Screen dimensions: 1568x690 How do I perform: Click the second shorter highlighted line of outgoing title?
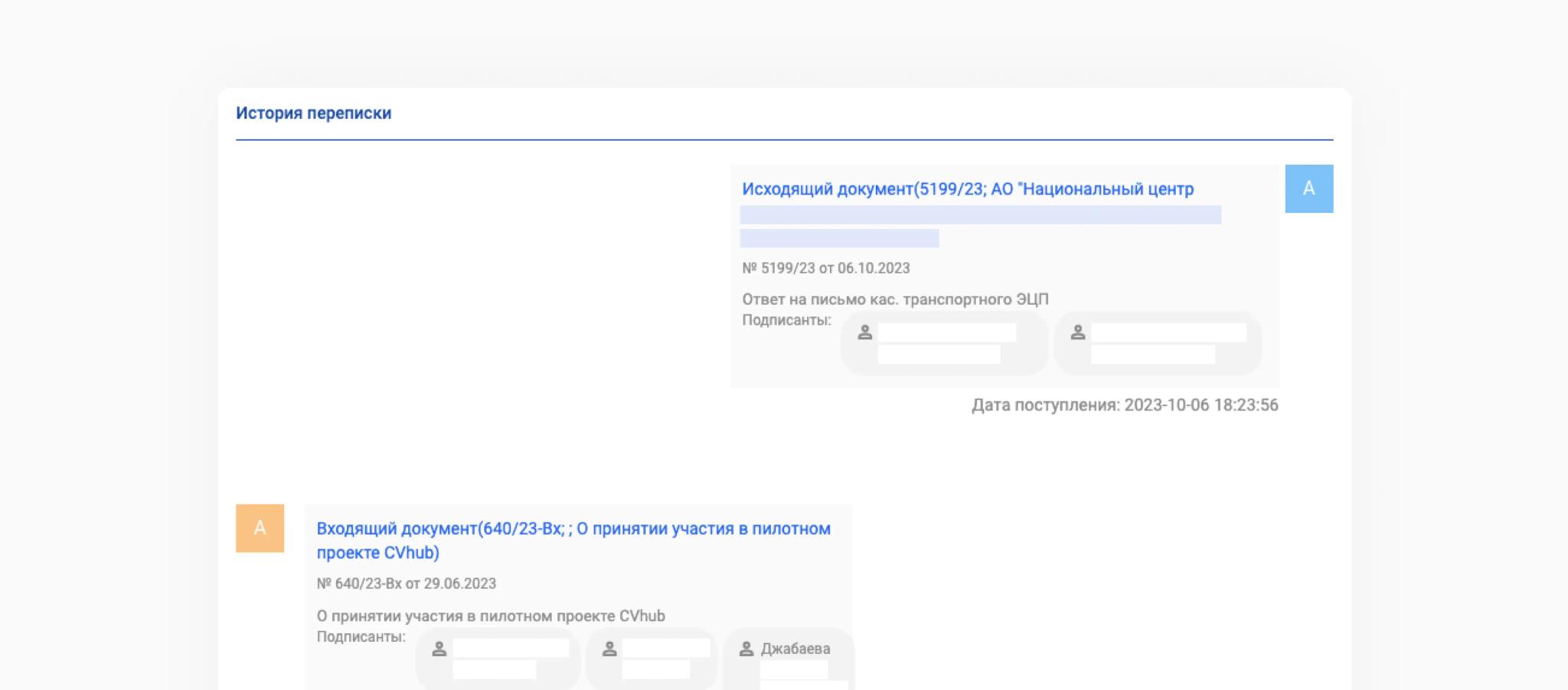point(839,238)
